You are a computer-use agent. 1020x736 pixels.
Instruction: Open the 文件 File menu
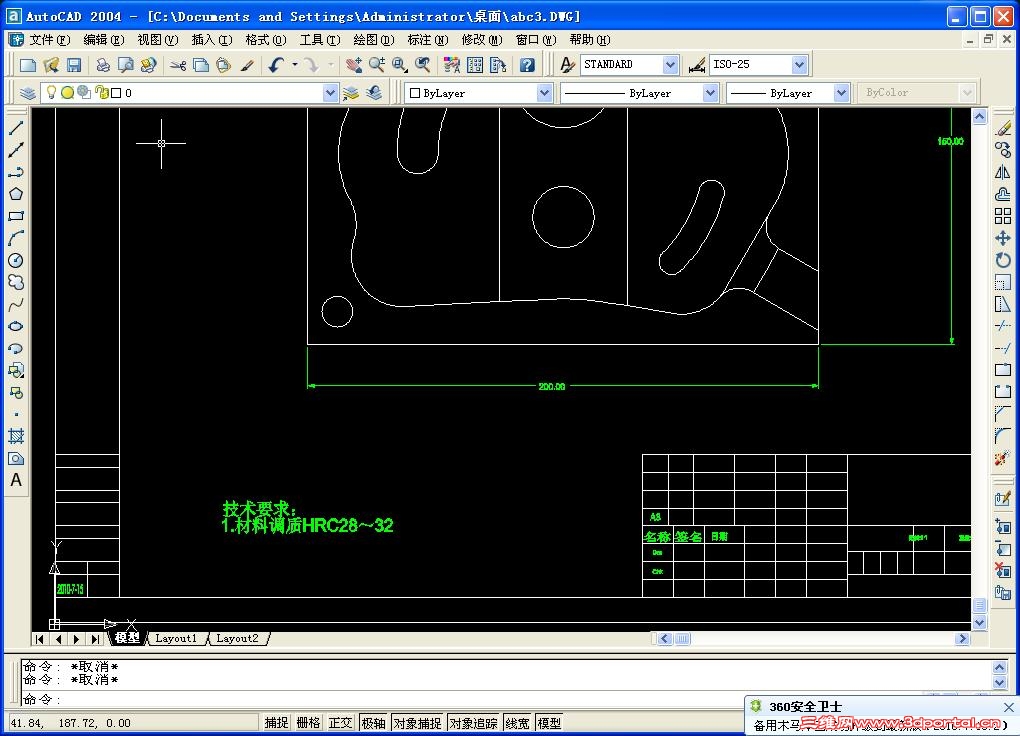49,40
